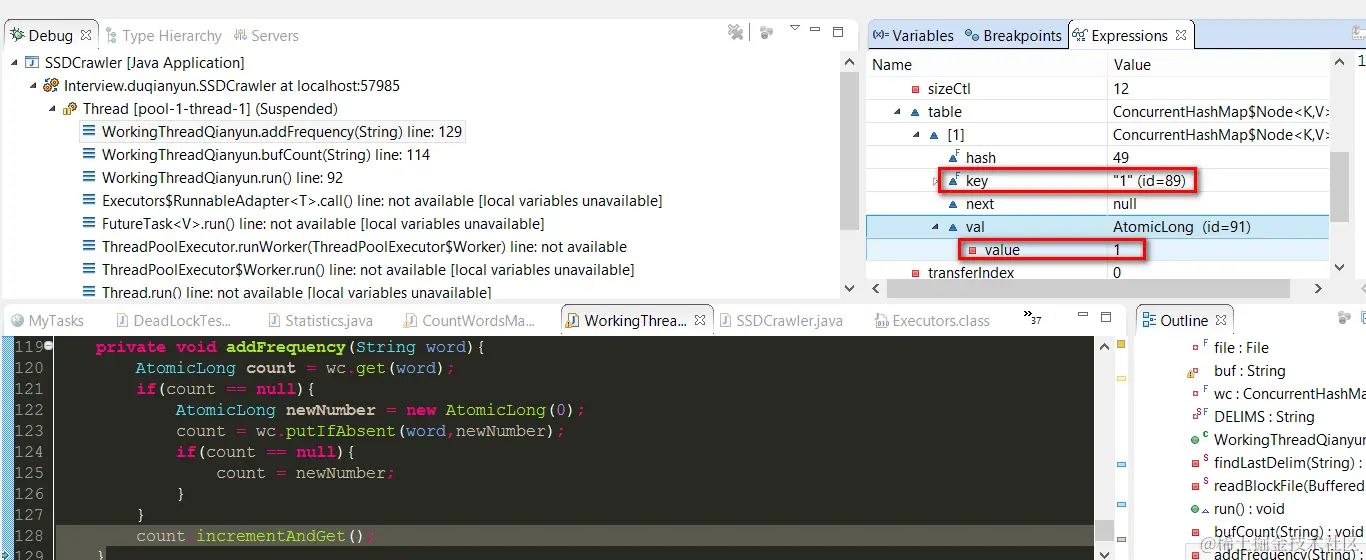Click the Remove All Terminated Launches icon
Screen dimensions: 1366x560
tap(736, 33)
